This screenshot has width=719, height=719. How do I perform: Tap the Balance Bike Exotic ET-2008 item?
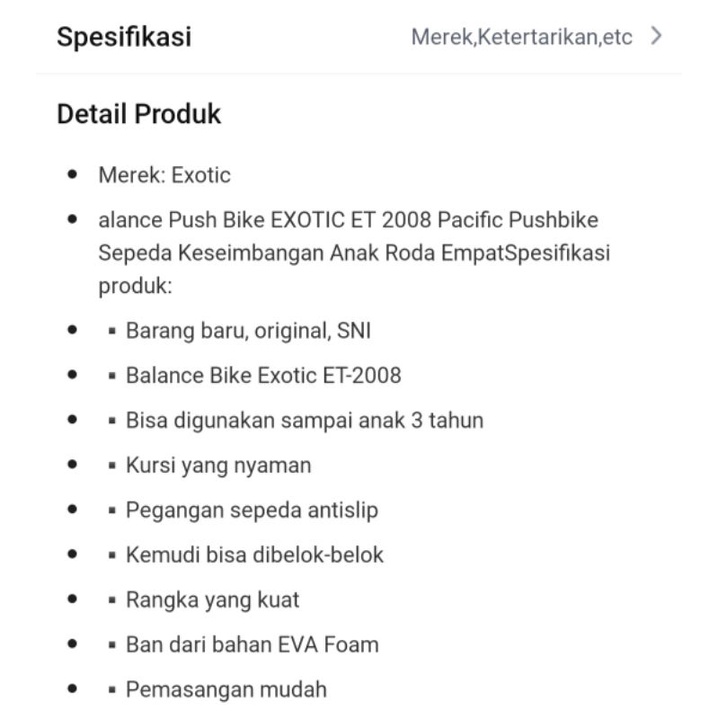click(x=263, y=375)
